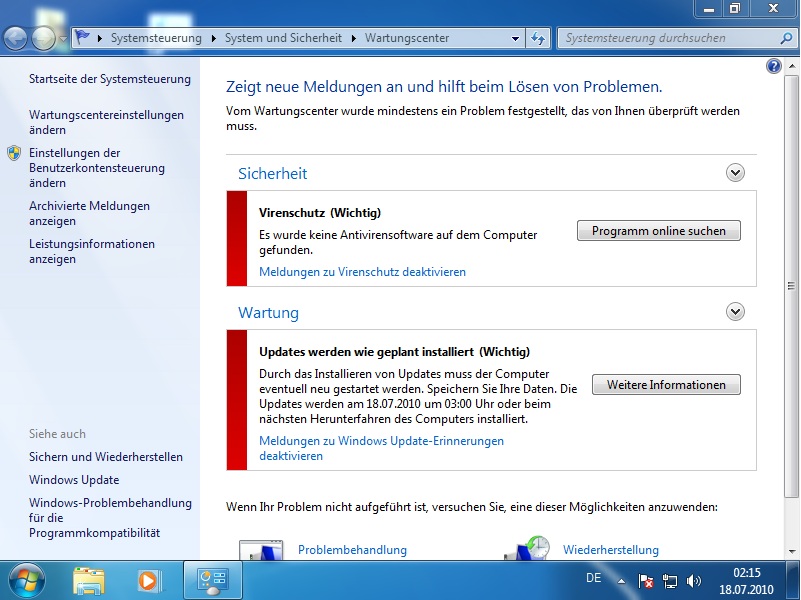Click Systemsteuerung in the breadcrumb path
Viewport: 801px width, 600px height.
(x=155, y=38)
